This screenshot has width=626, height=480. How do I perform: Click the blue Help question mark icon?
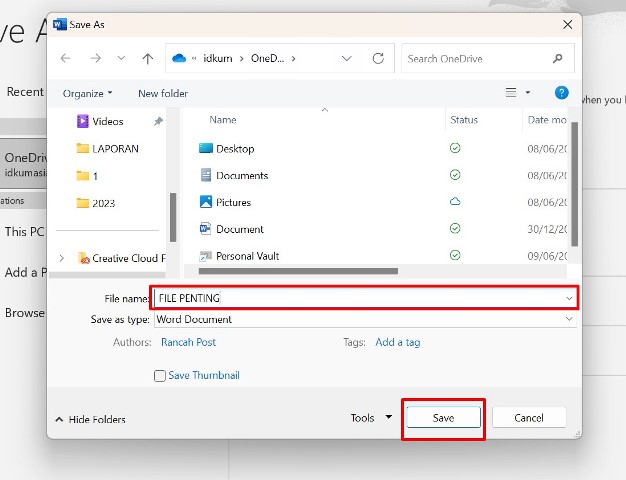click(561, 93)
